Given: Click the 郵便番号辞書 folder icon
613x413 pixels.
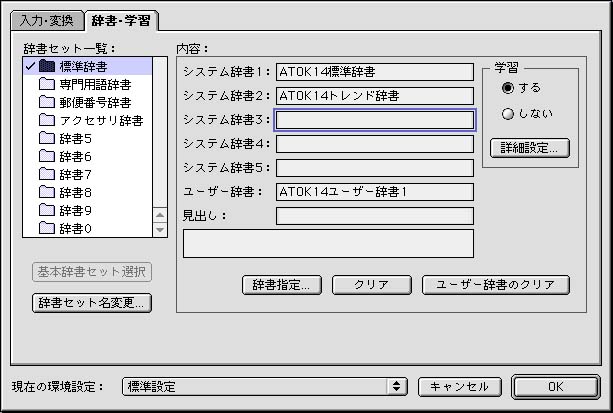Looking at the screenshot, I should (x=47, y=102).
